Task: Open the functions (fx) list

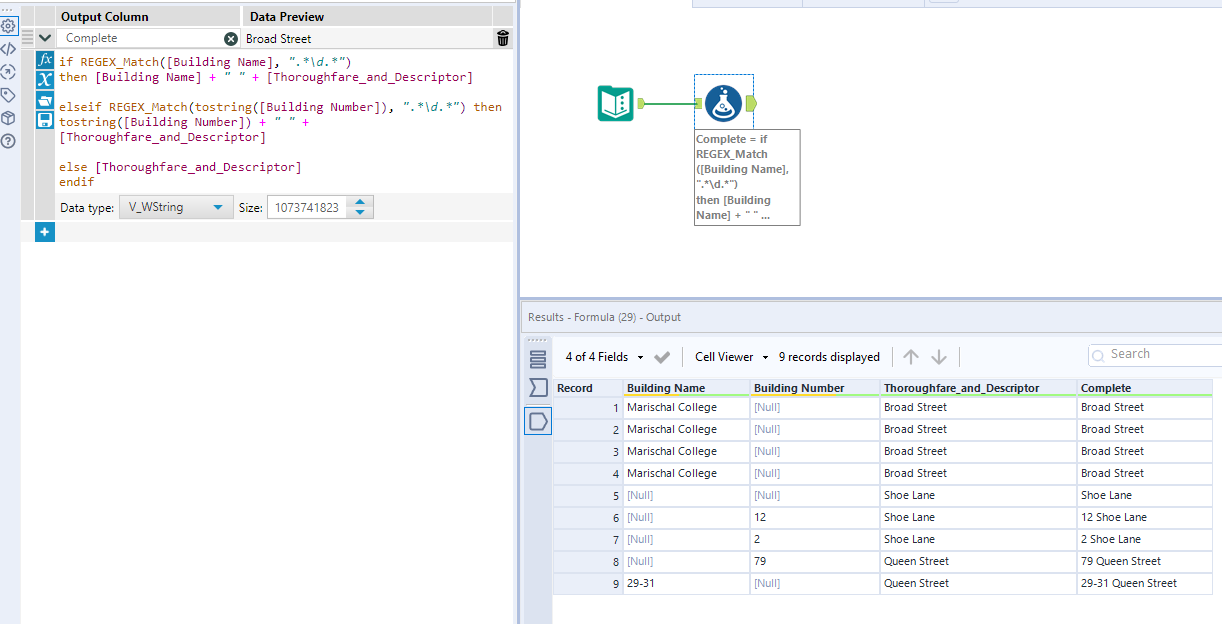Action: coord(44,60)
